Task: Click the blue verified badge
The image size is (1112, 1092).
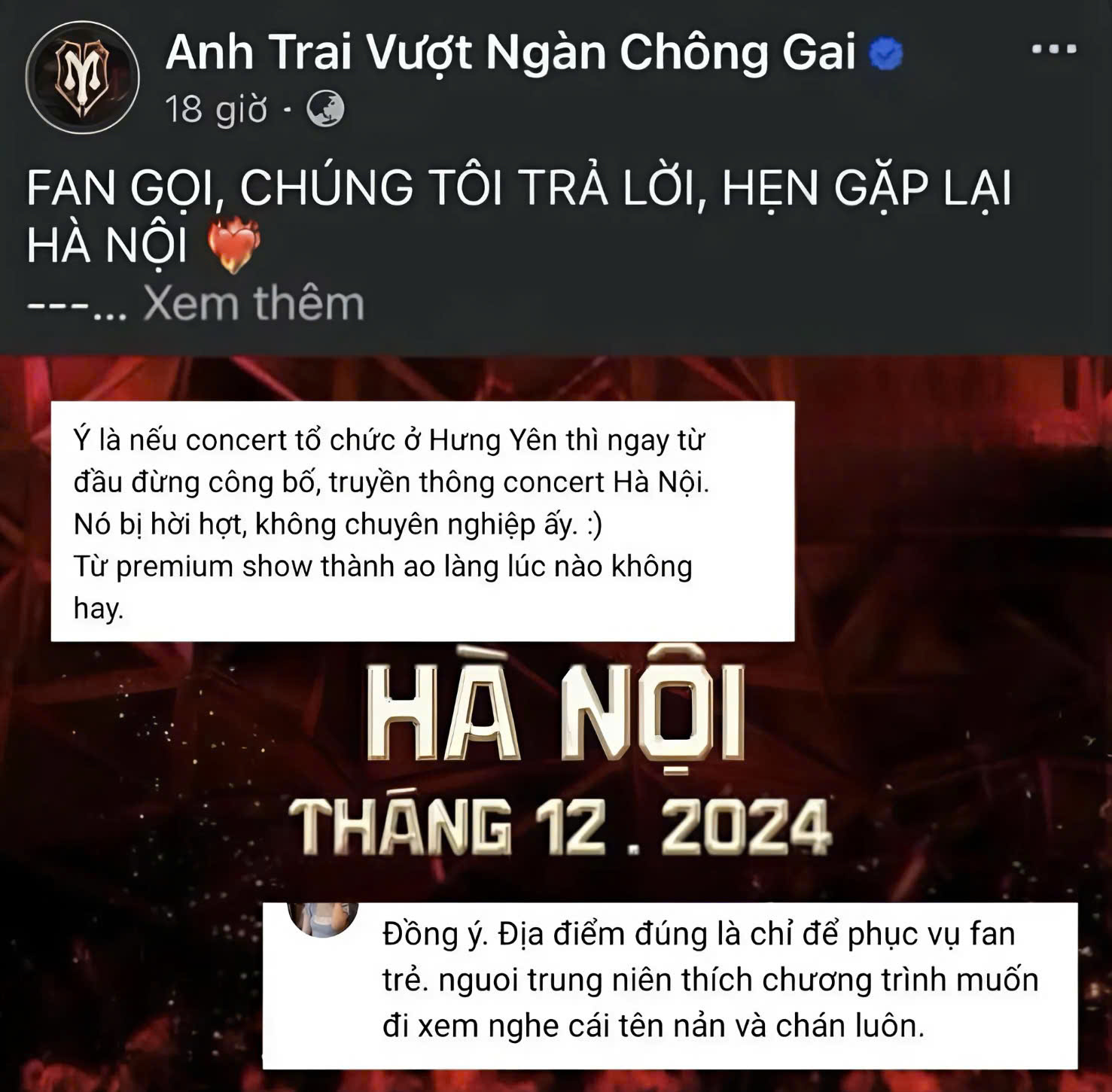Action: click(887, 55)
